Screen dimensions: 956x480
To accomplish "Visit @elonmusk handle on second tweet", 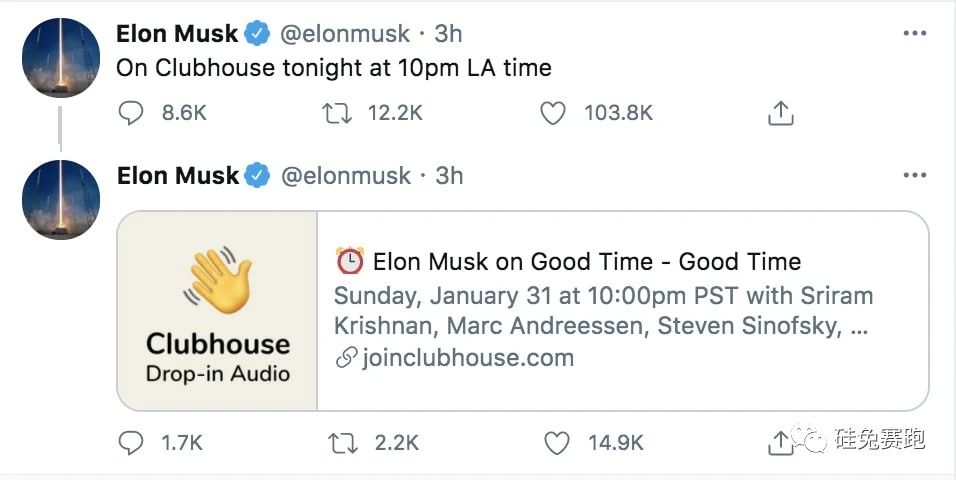I will tap(346, 176).
